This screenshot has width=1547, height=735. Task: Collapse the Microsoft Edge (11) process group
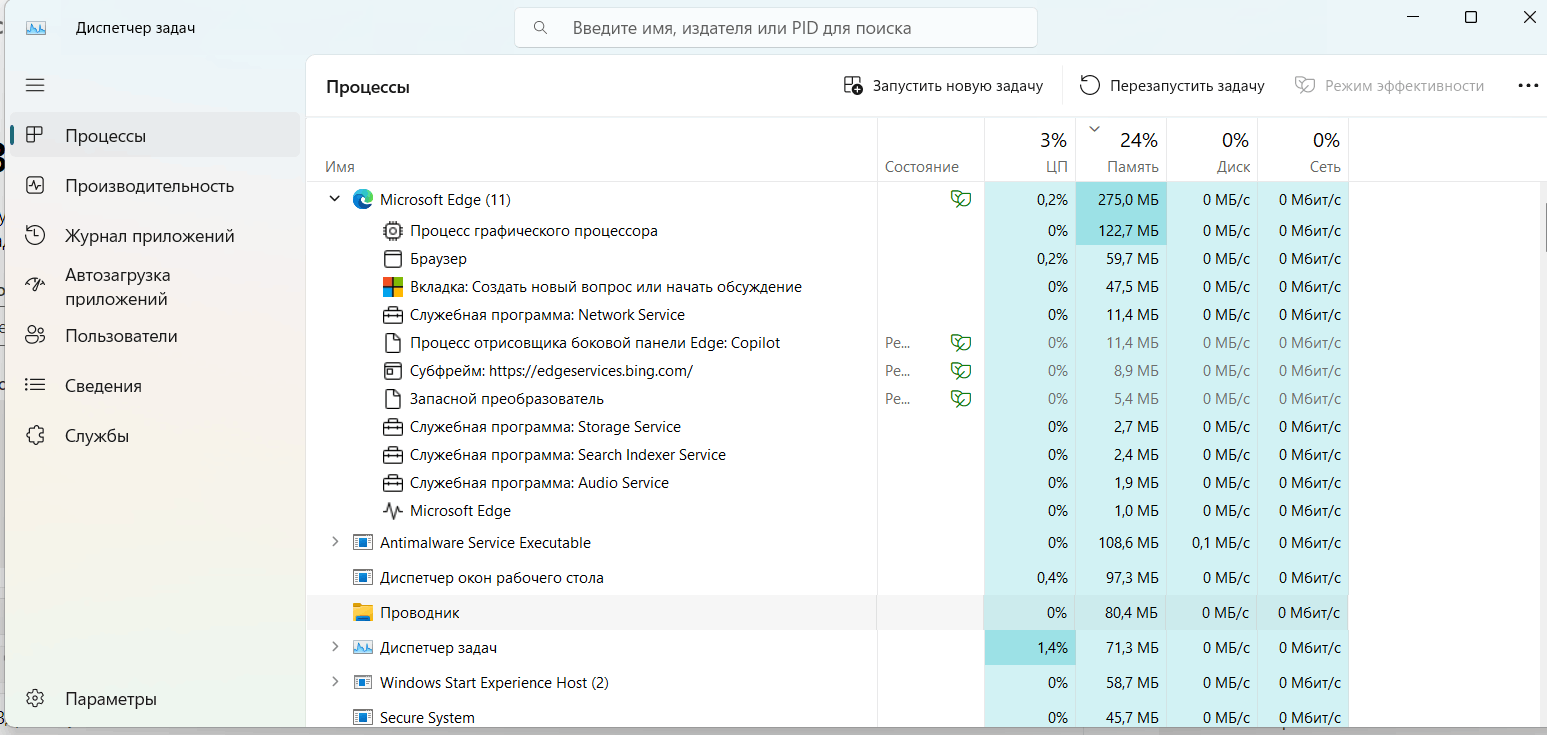click(x=335, y=200)
